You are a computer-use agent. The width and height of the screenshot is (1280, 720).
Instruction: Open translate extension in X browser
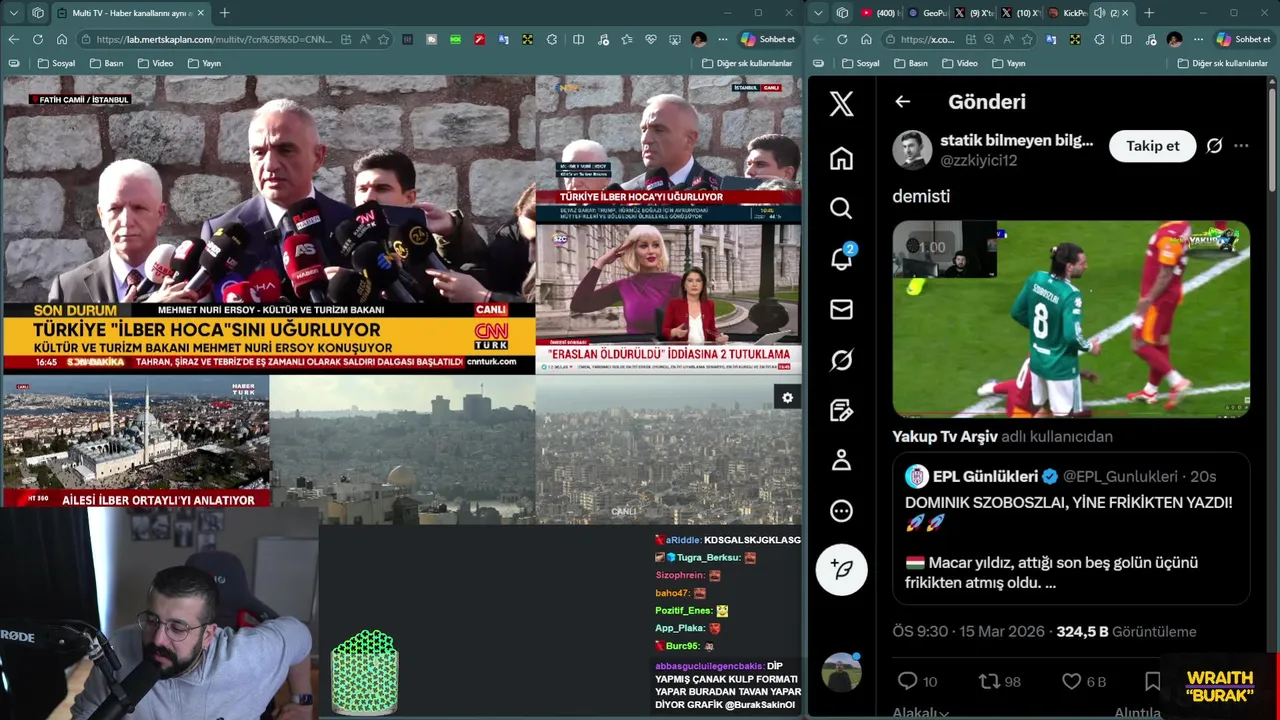[x=1050, y=39]
